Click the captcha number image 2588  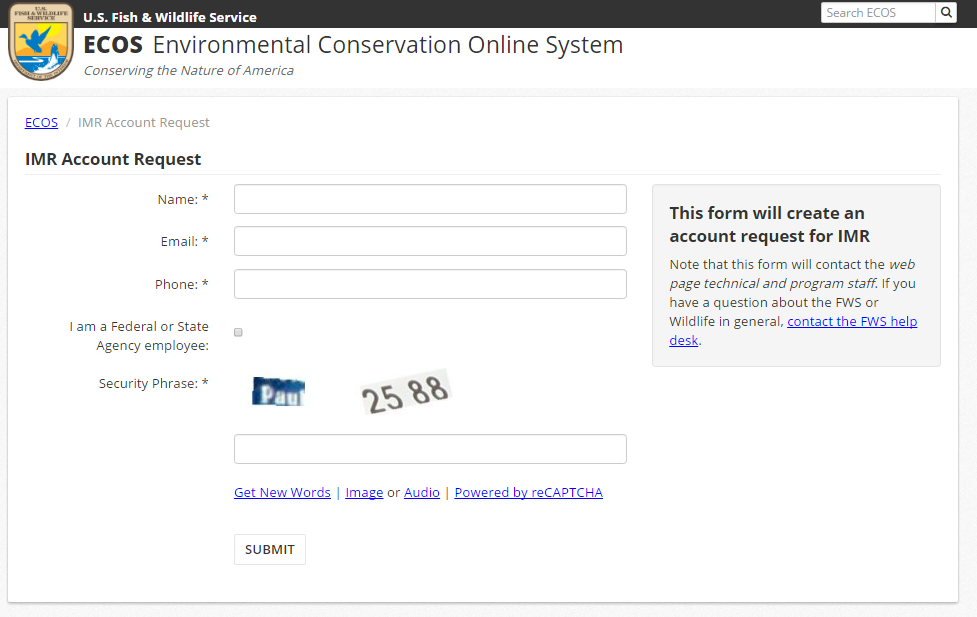(x=405, y=393)
